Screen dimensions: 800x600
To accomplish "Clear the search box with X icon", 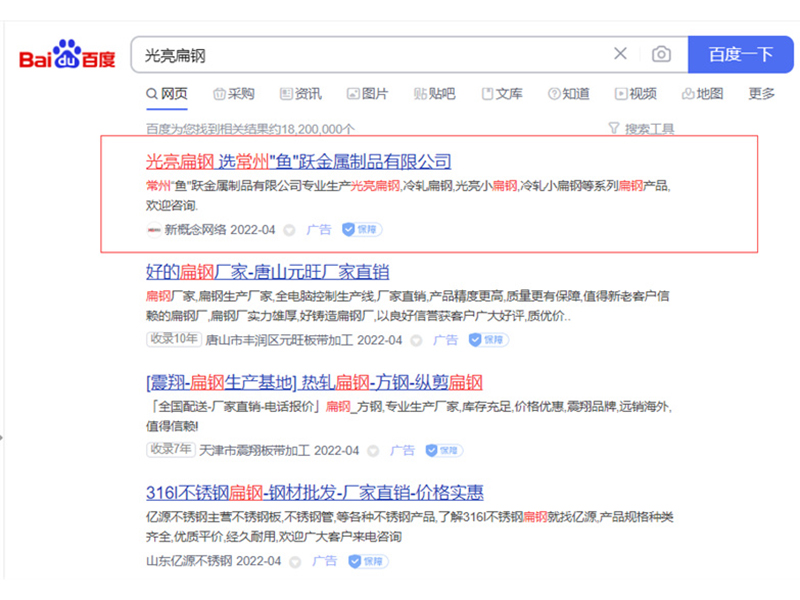I will tap(620, 54).
